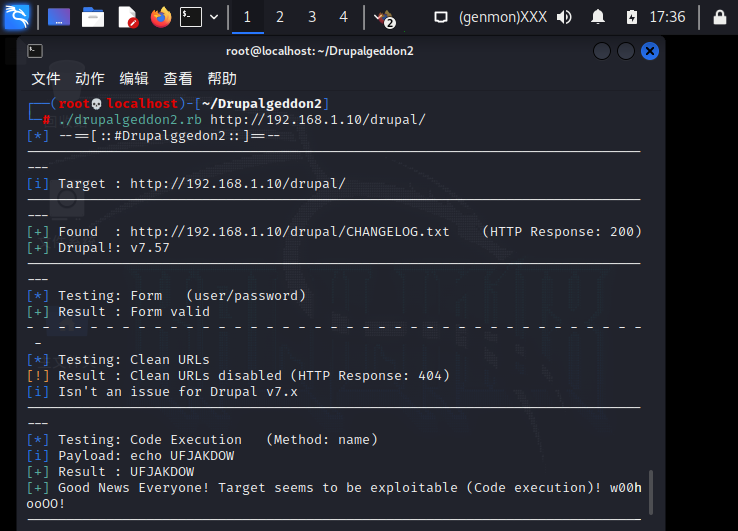Click the CHANGELOG.txt URL in the Found line
738x531 pixels.
pyautogui.click(x=289, y=232)
